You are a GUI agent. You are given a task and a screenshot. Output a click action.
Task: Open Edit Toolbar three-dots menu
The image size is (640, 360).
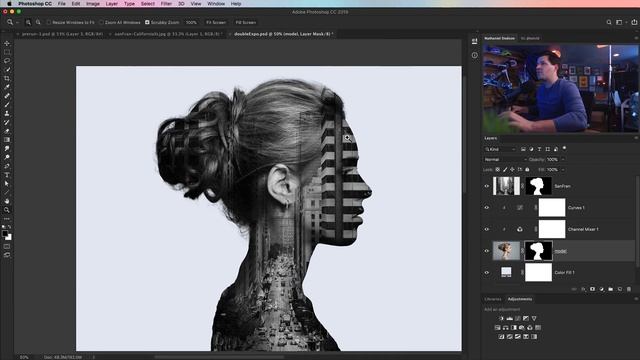[7, 219]
